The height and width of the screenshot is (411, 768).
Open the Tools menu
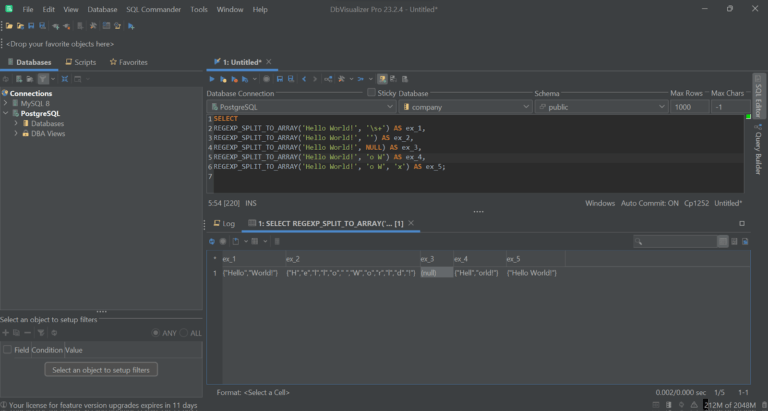(199, 9)
